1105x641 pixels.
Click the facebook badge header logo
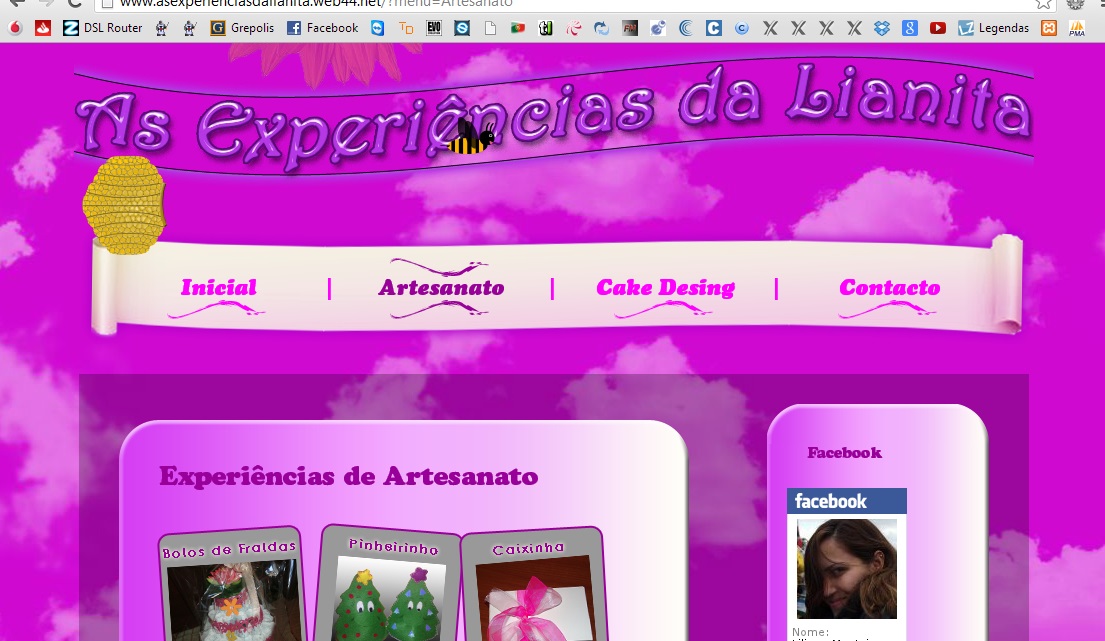pos(832,502)
